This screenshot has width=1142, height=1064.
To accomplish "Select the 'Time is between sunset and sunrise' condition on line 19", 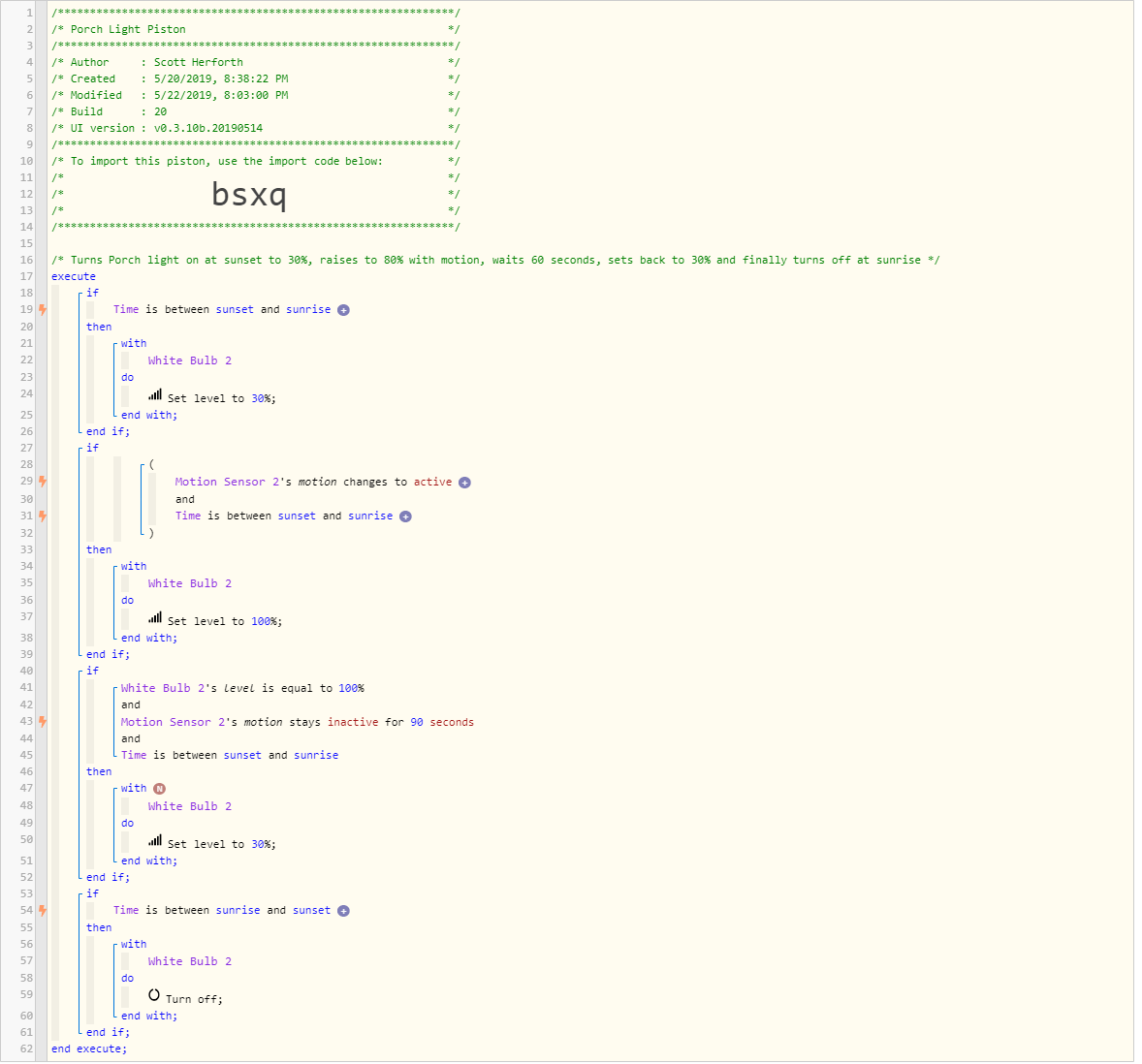I will coord(222,310).
